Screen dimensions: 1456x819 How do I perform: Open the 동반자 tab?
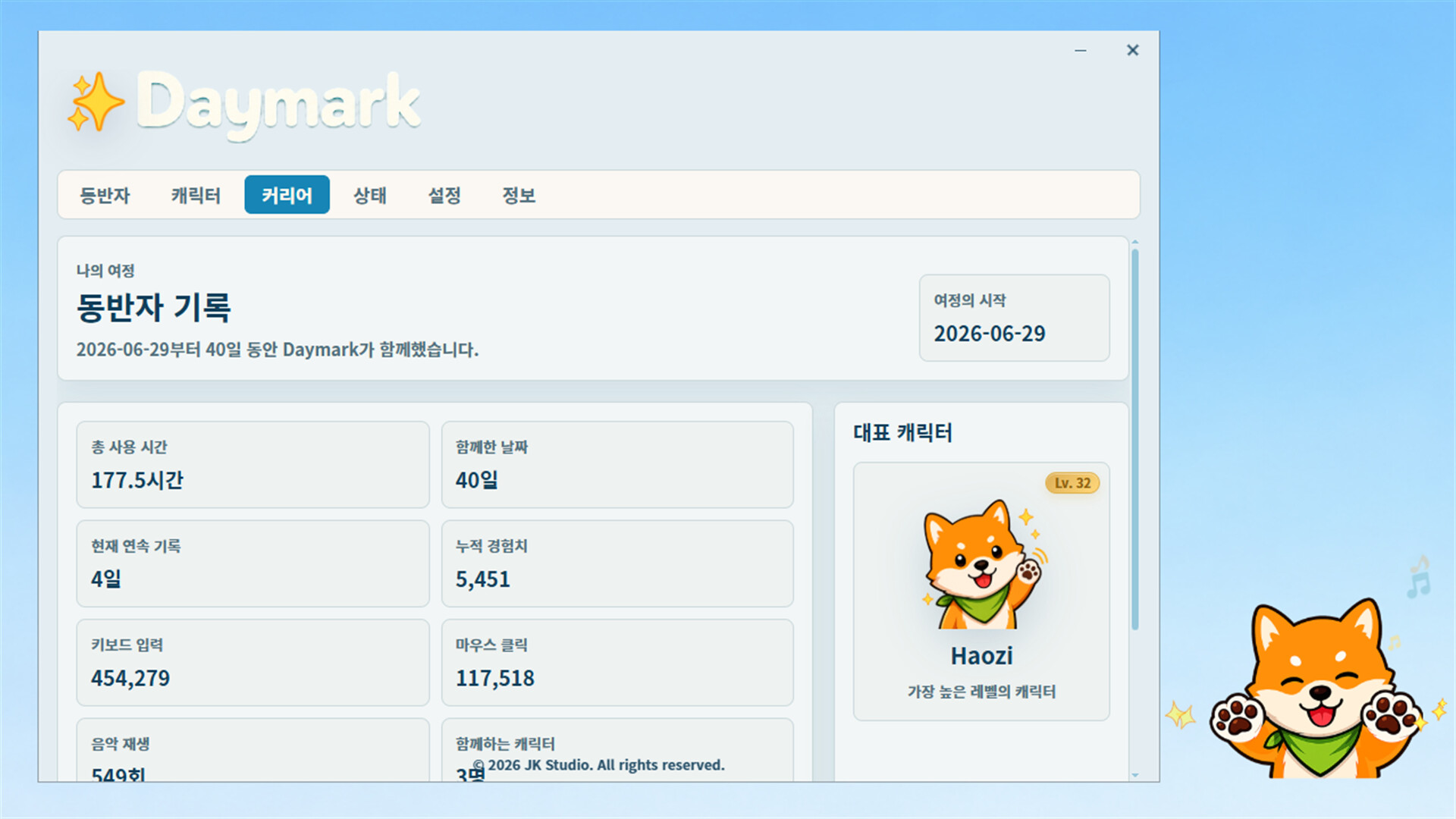click(105, 195)
